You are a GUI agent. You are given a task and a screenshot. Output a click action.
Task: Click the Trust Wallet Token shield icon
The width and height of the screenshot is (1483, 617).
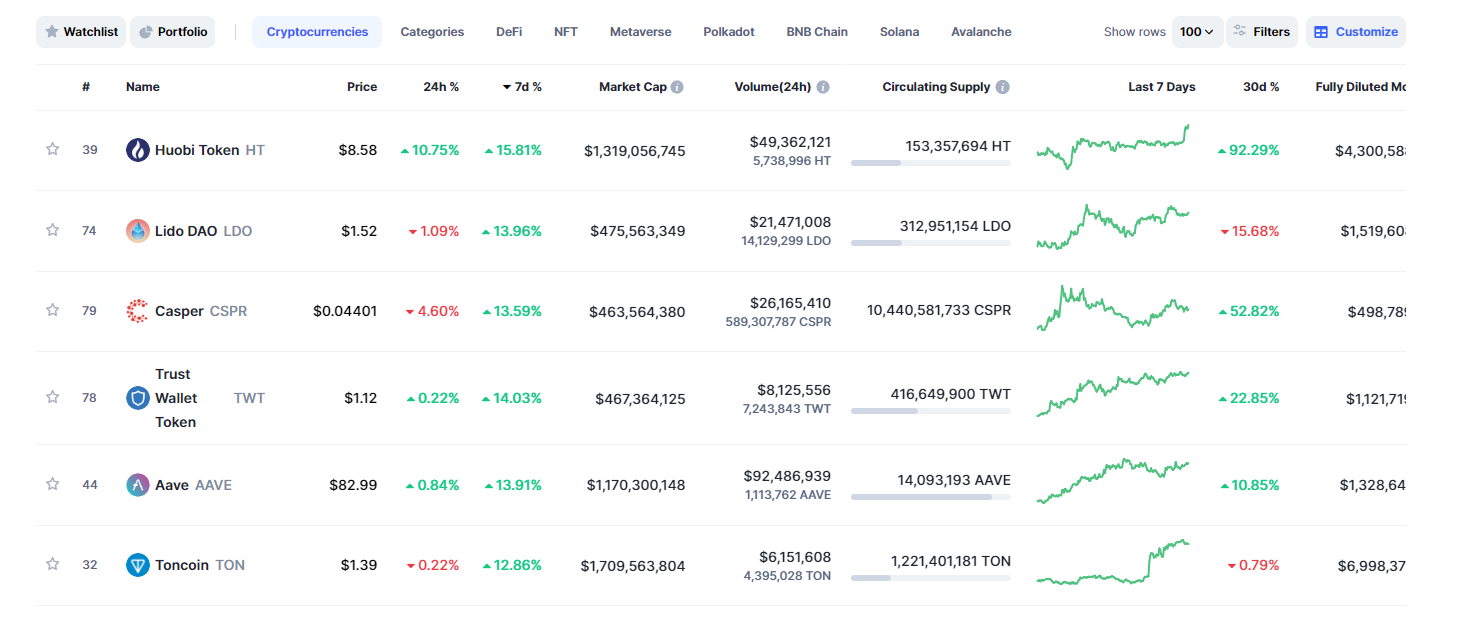(138, 398)
